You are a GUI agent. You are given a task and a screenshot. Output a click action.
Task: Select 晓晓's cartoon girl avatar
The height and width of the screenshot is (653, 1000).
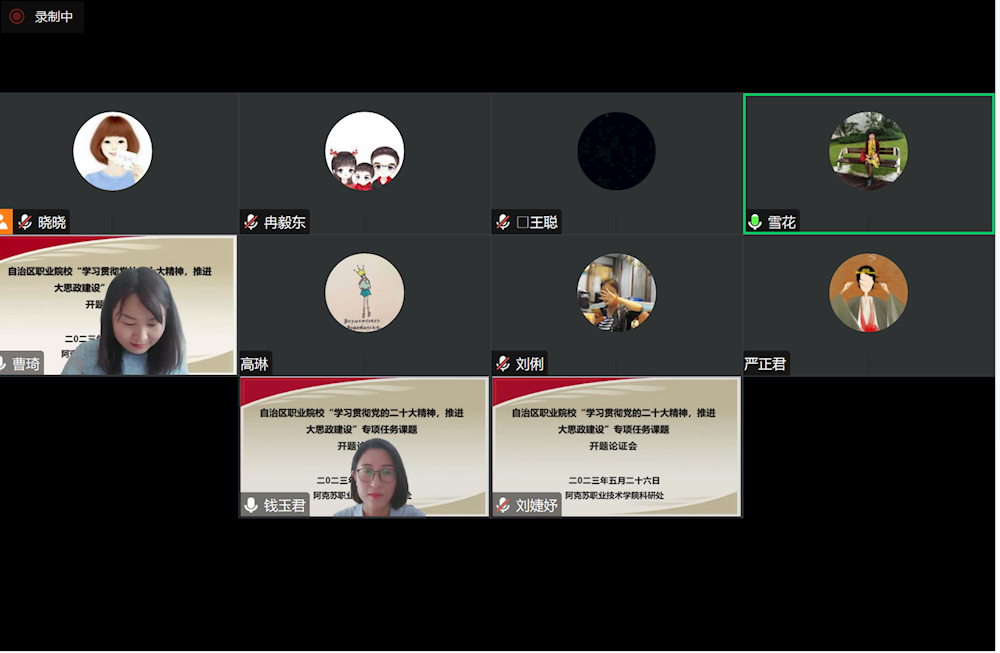click(112, 151)
